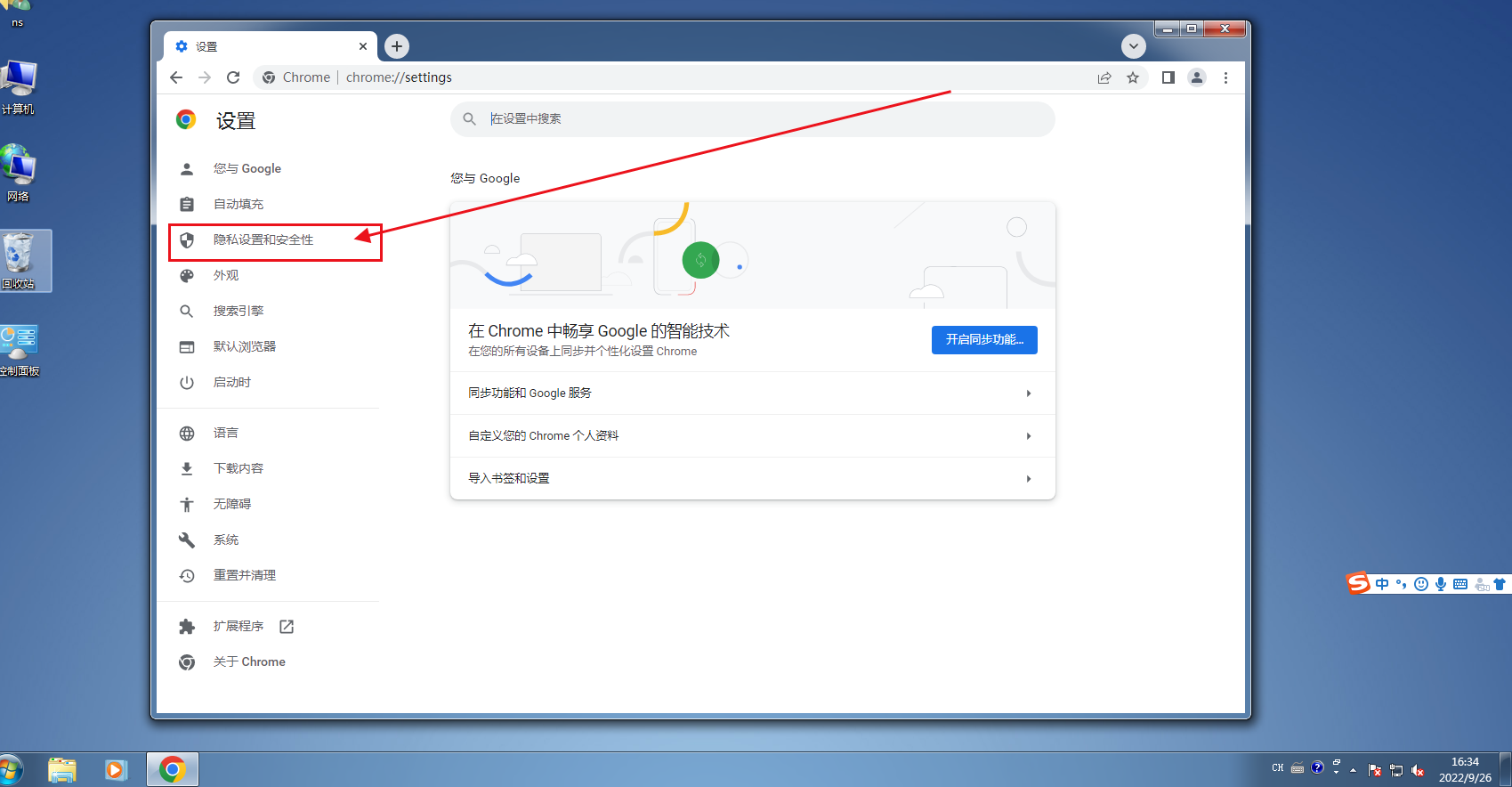Go back using the browser back arrow
This screenshot has height=787, width=1512.
[176, 77]
